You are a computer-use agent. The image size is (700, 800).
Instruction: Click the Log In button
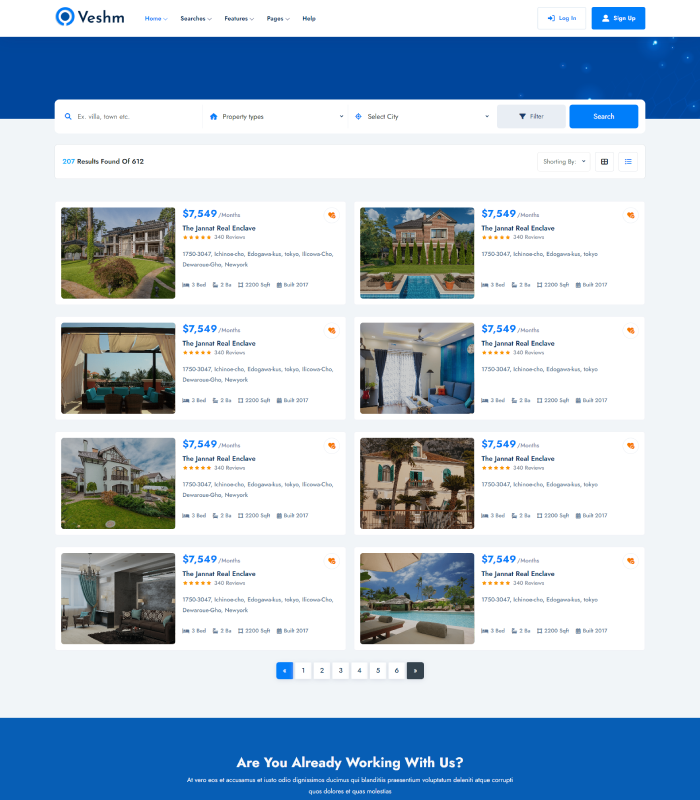coord(561,18)
